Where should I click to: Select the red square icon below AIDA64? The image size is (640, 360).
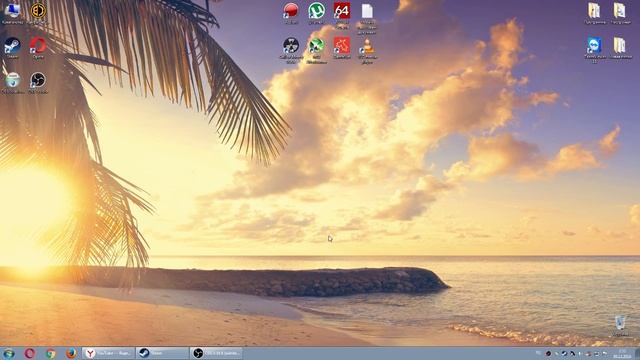(342, 48)
